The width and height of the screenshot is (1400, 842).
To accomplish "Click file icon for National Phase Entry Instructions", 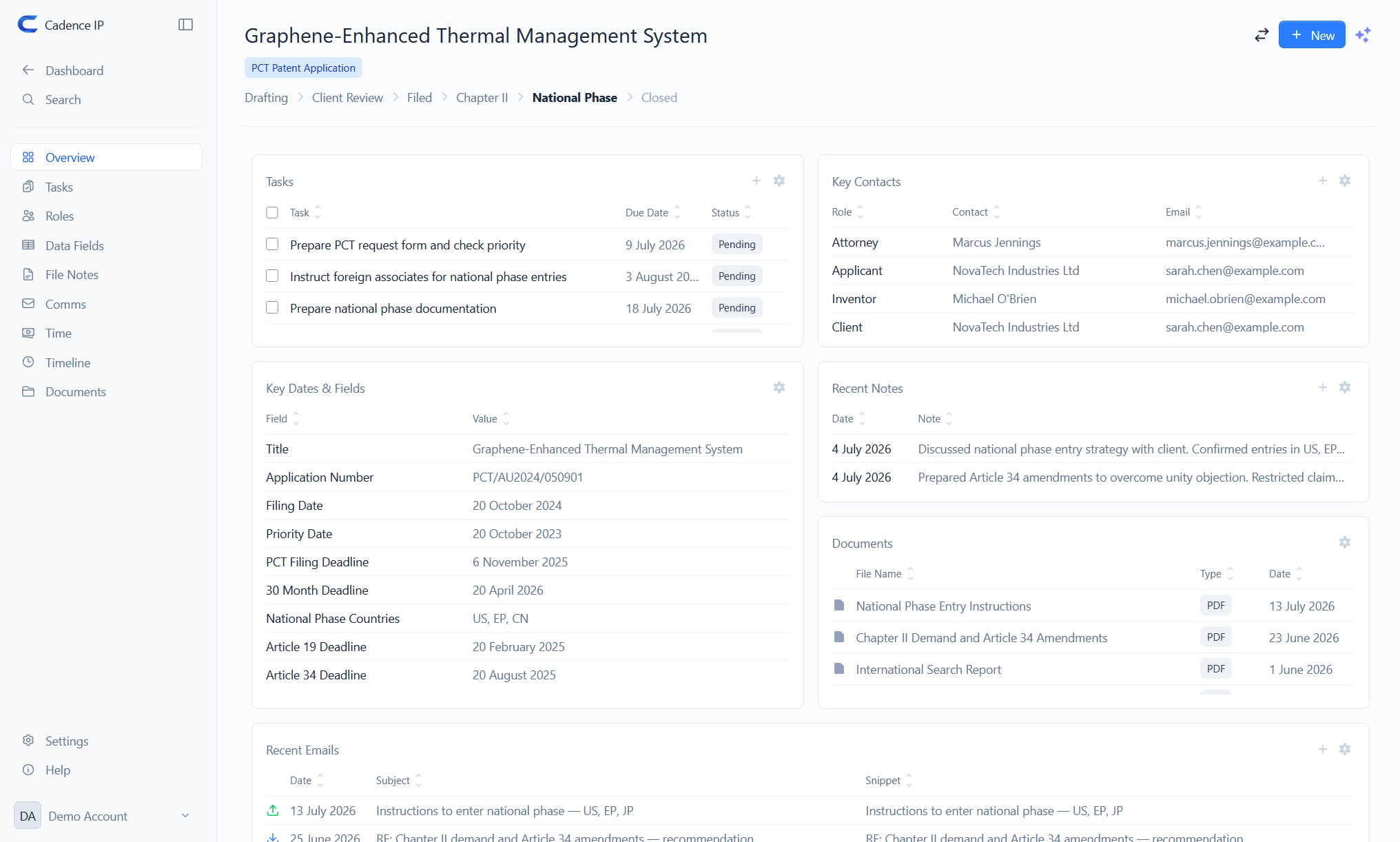I will pyautogui.click(x=839, y=605).
